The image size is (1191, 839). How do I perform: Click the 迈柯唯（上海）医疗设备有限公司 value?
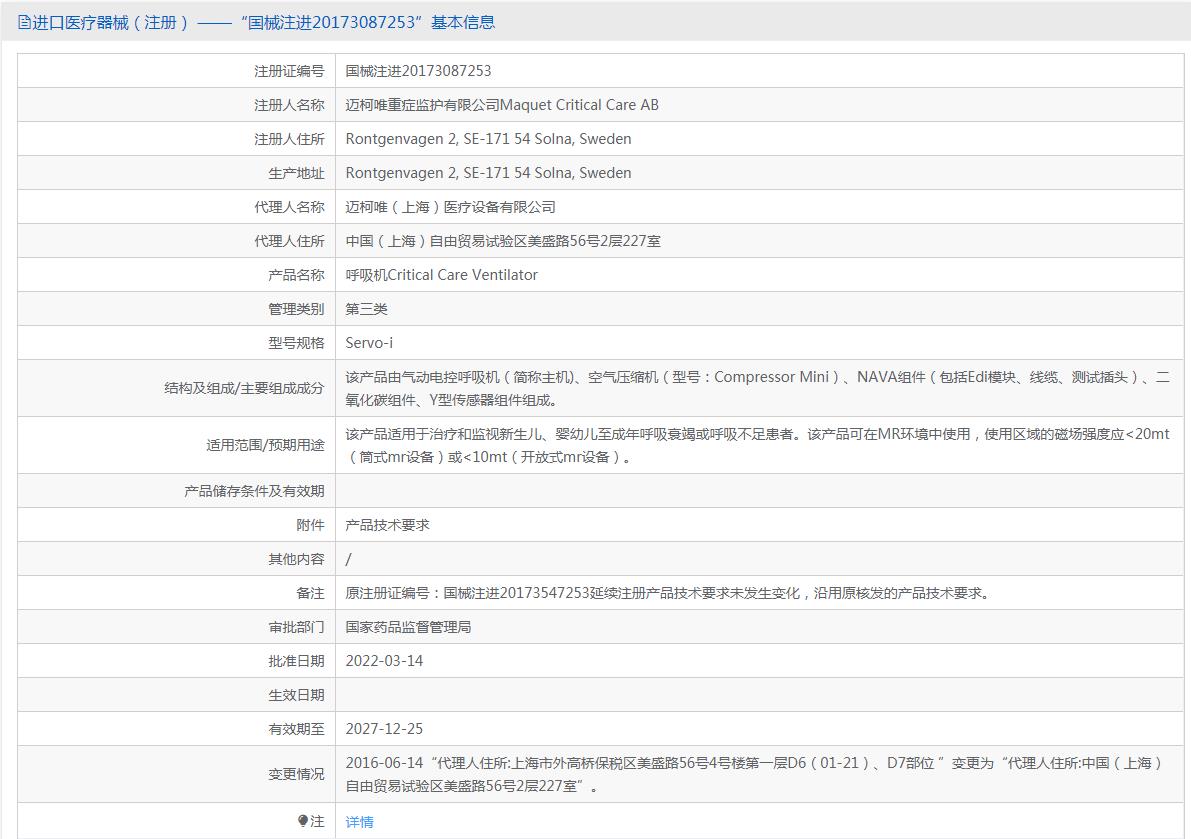tap(450, 207)
